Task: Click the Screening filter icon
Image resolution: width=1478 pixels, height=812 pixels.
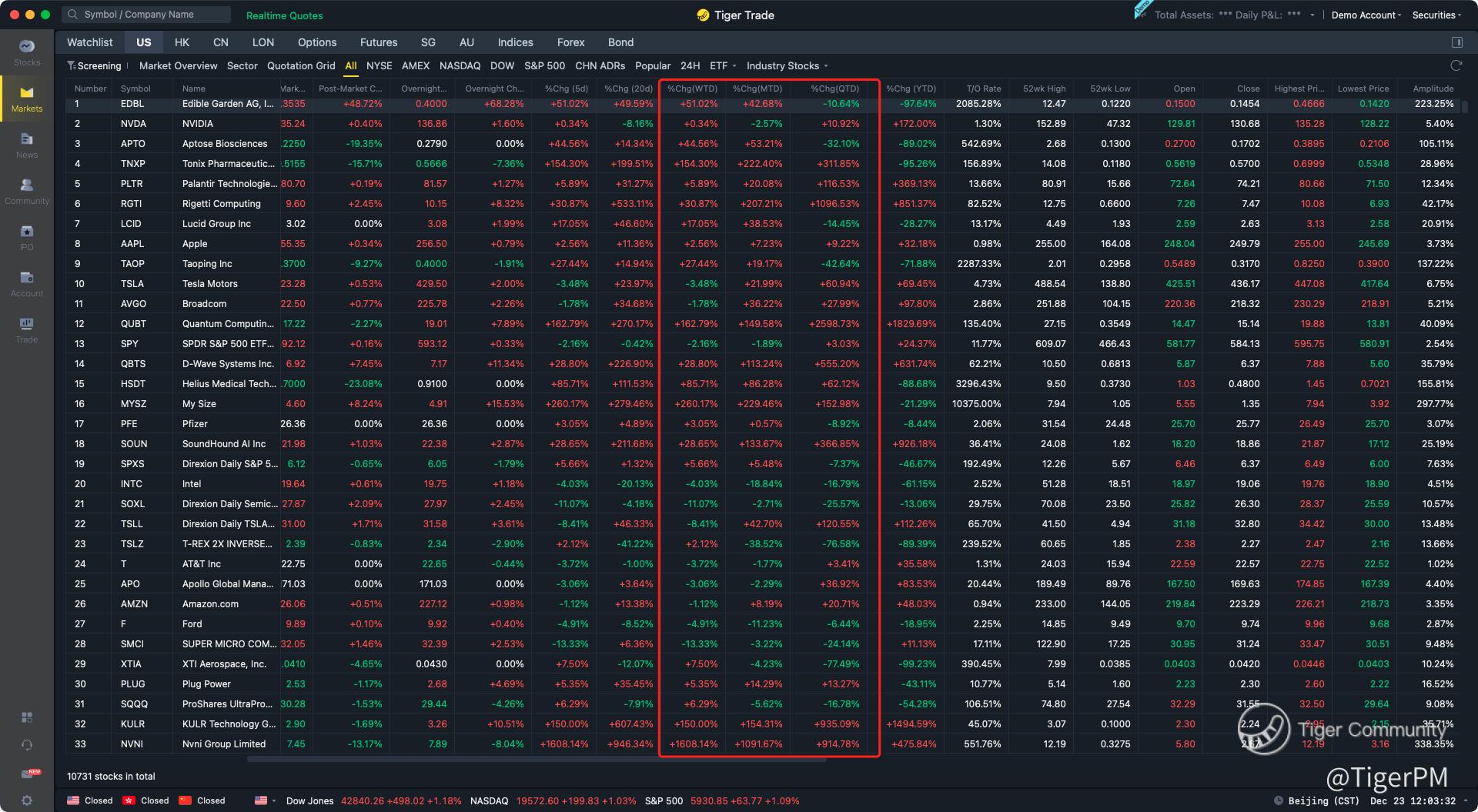Action: coord(71,65)
